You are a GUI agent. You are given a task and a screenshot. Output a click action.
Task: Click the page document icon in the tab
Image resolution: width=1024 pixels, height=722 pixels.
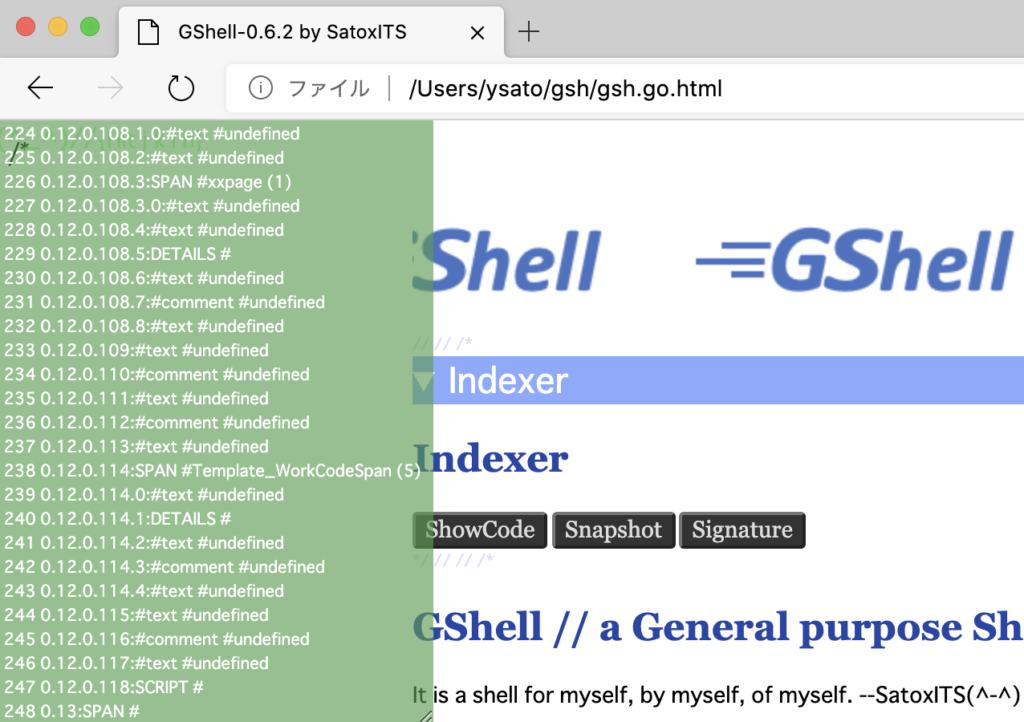(149, 32)
